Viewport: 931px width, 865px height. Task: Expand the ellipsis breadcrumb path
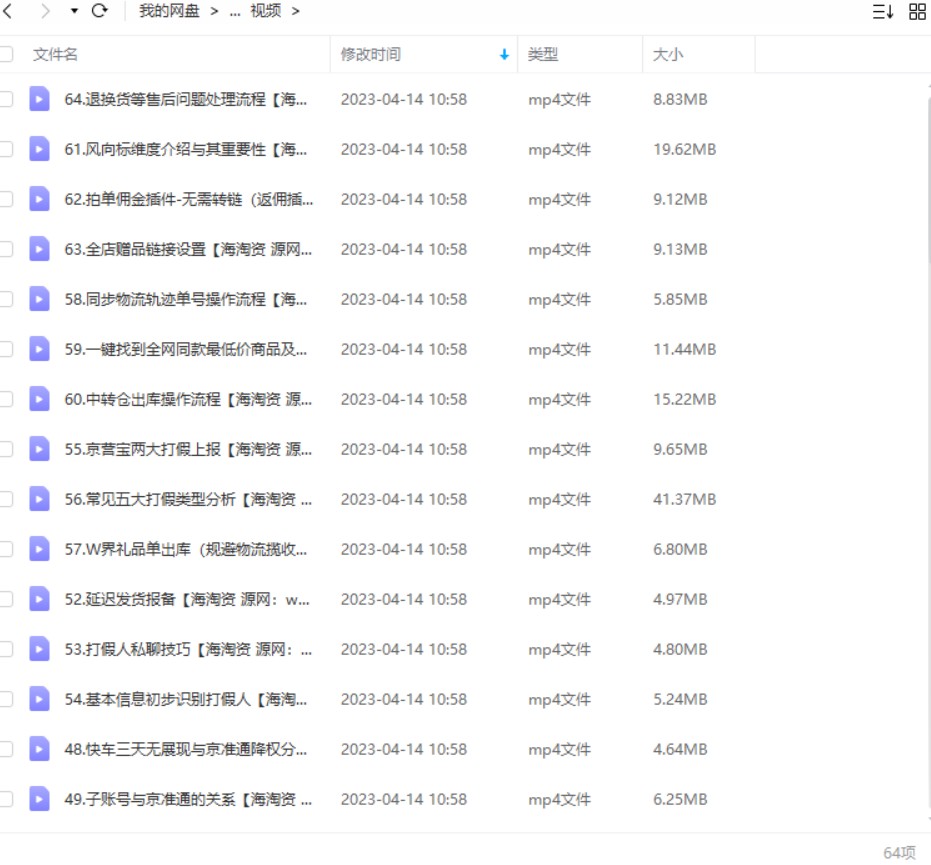point(235,12)
